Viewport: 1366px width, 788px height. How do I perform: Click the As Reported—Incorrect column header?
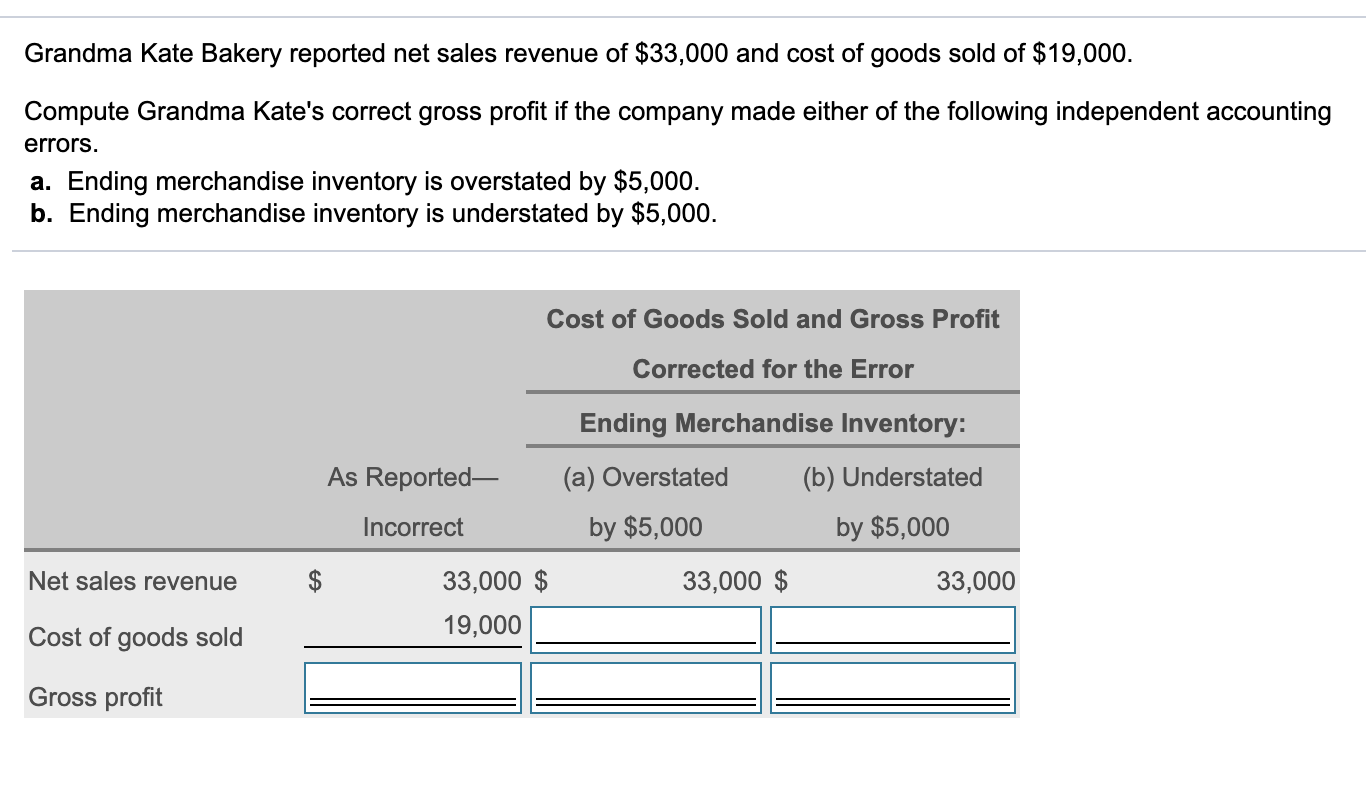point(413,500)
